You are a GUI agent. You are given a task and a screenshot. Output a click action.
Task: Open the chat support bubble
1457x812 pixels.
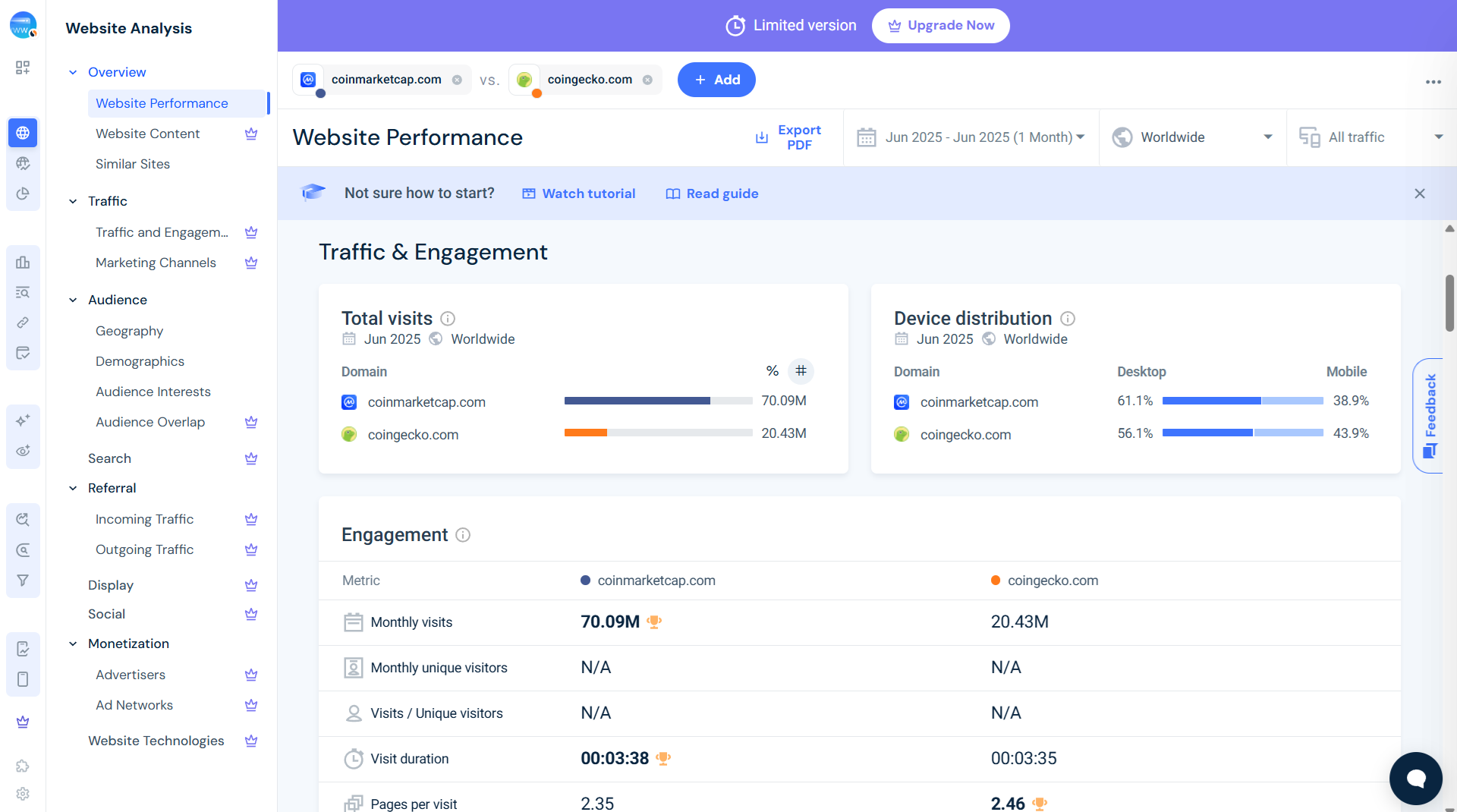pos(1415,778)
